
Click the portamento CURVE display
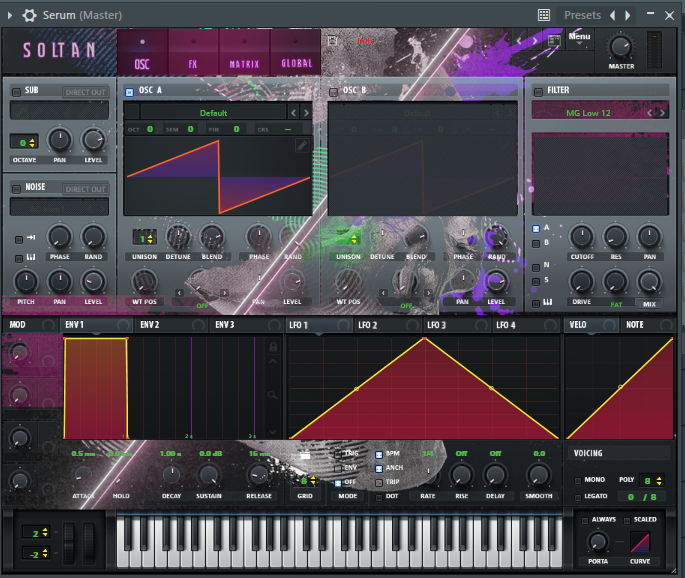(640, 542)
